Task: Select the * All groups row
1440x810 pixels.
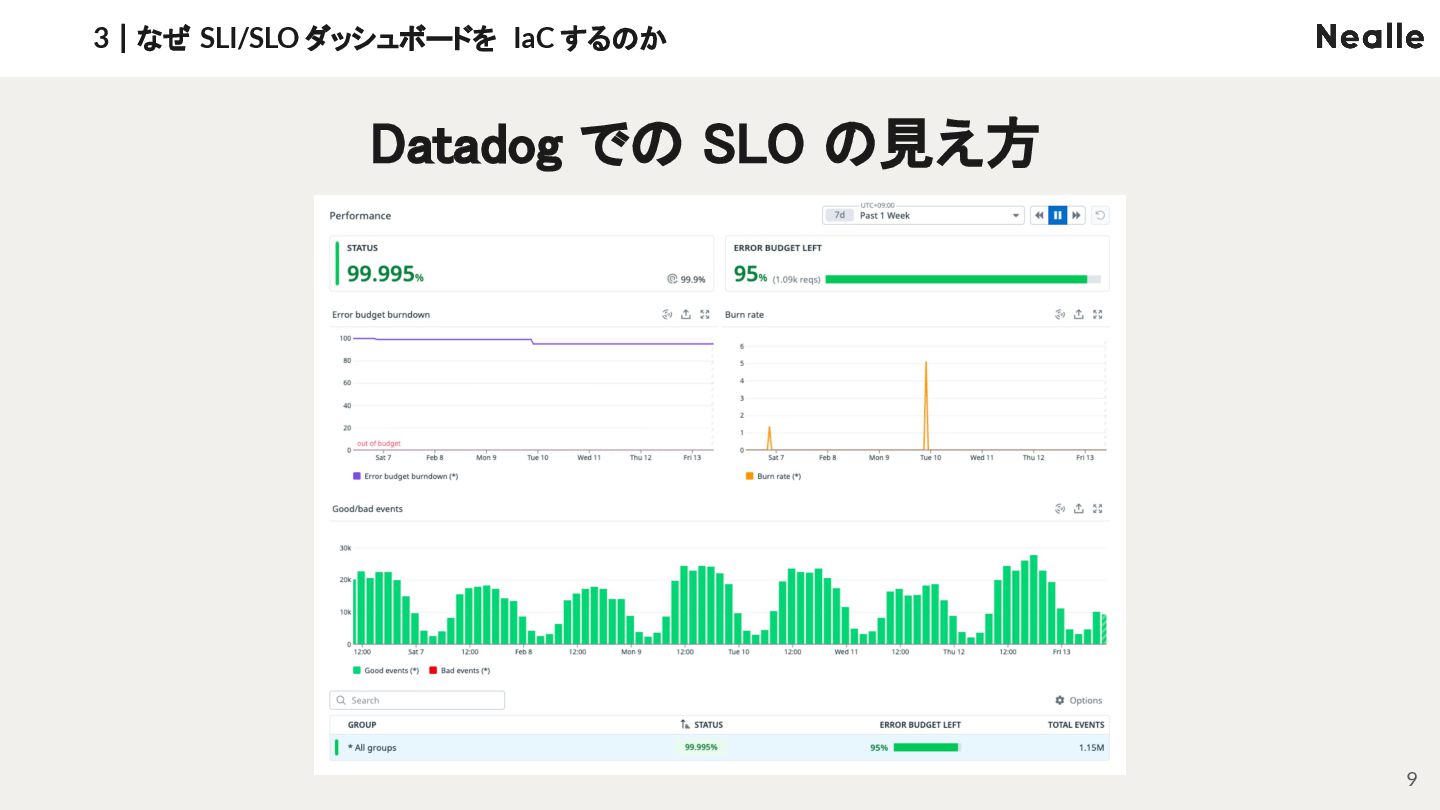Action: tap(719, 747)
